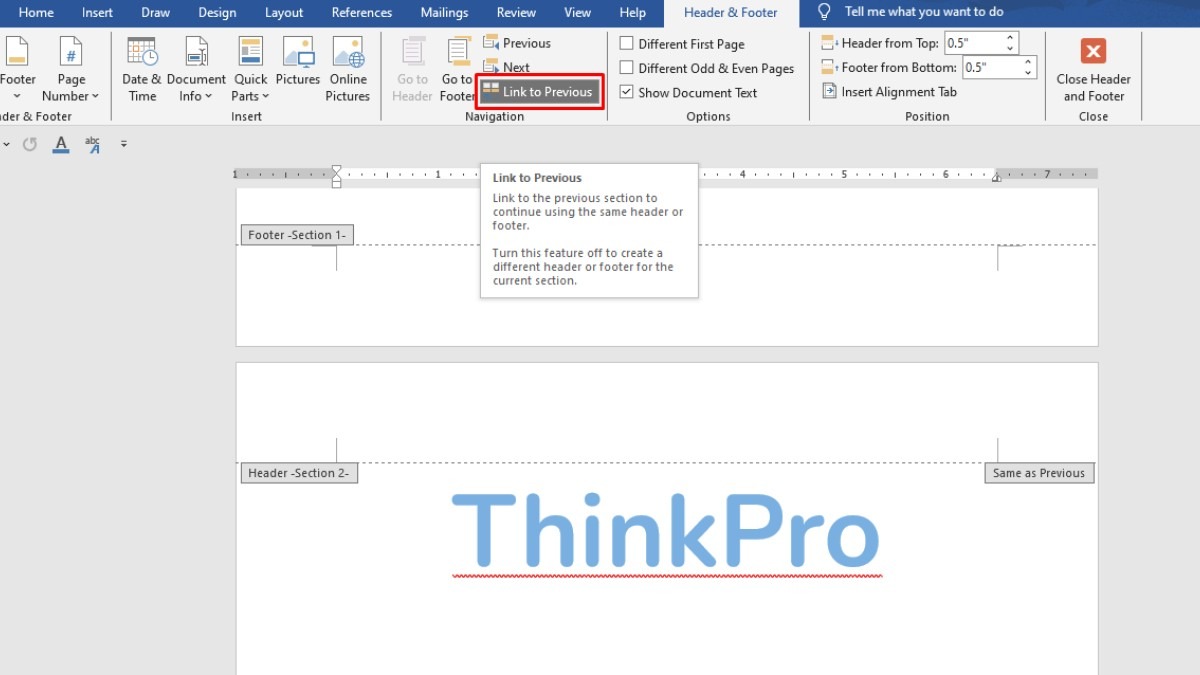Screen dimensions: 1200x675
Task: Click the Footer from Bottom value field
Action: coord(992,67)
